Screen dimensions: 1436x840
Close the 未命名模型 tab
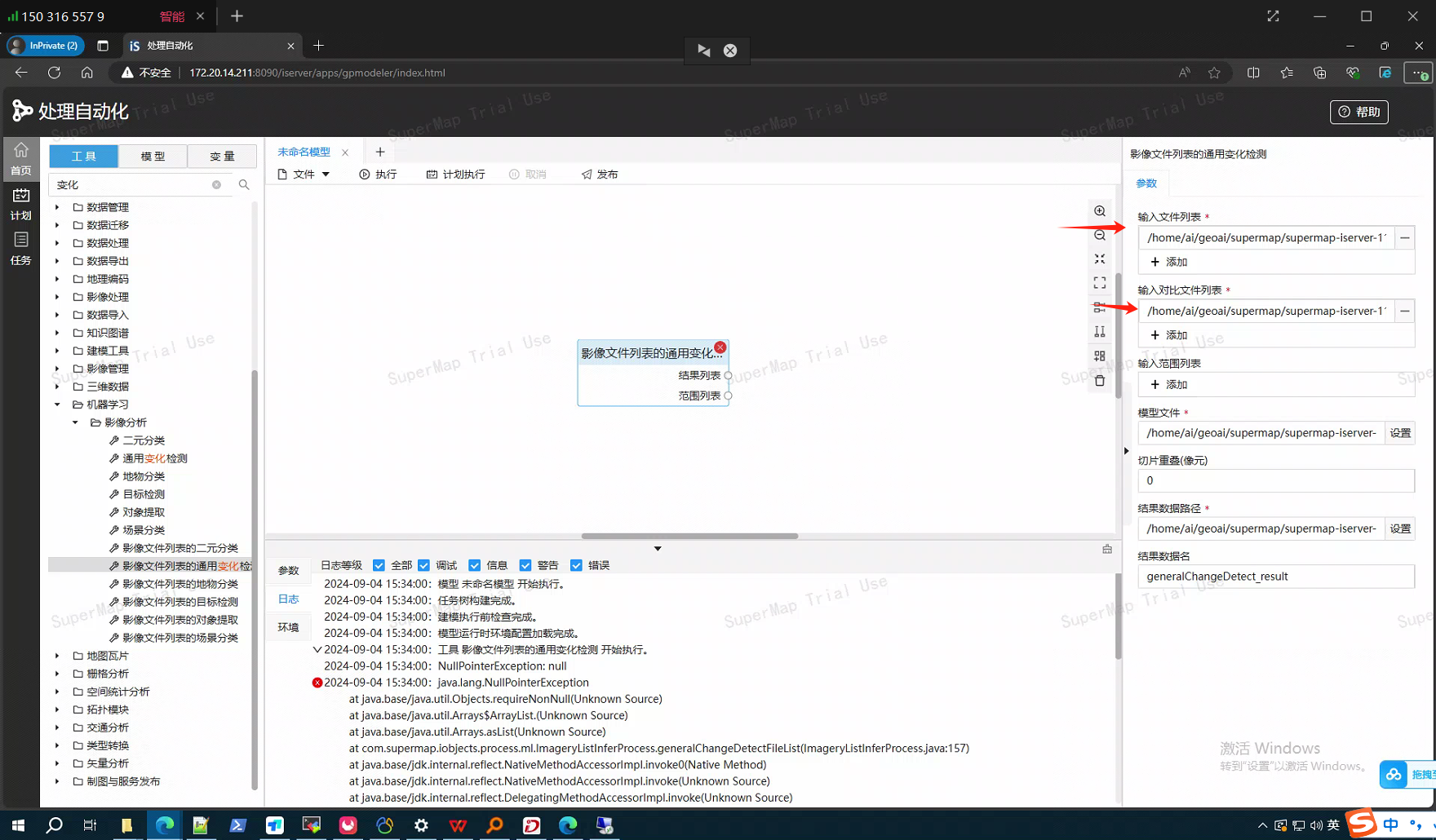coord(345,153)
